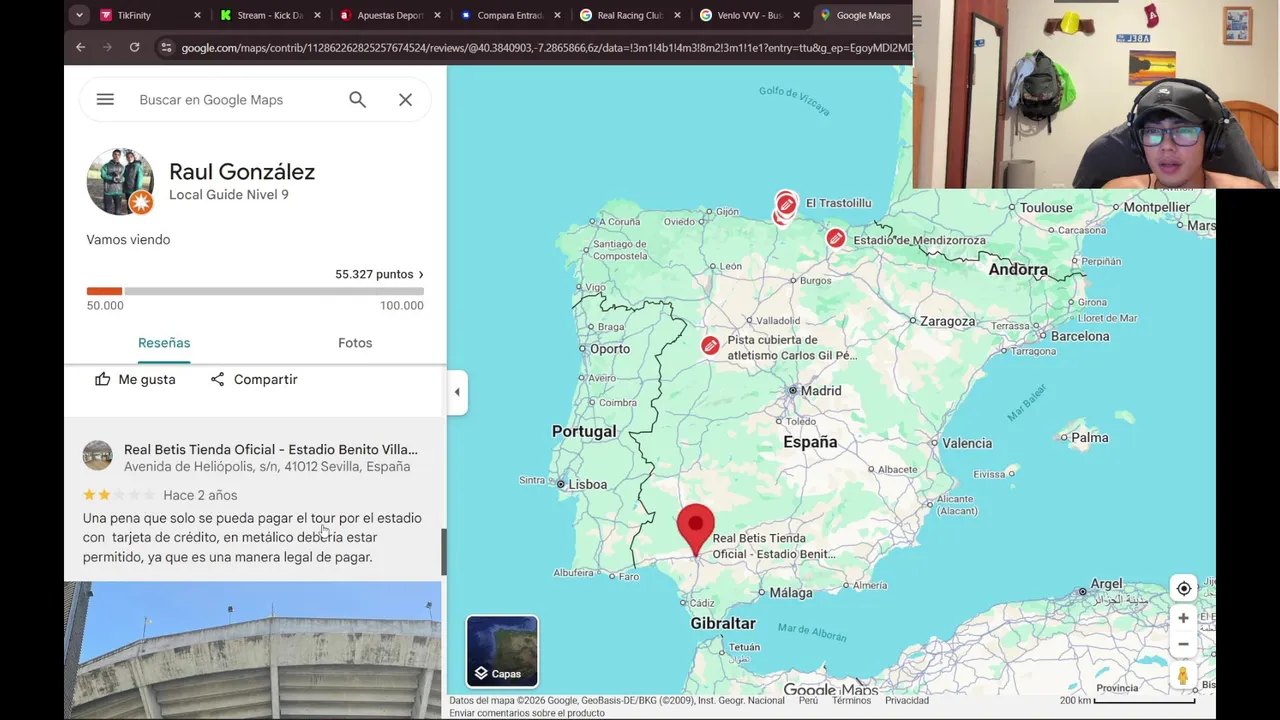
Task: Click the Estadio de Mendizorroza marker
Action: pyautogui.click(x=835, y=238)
